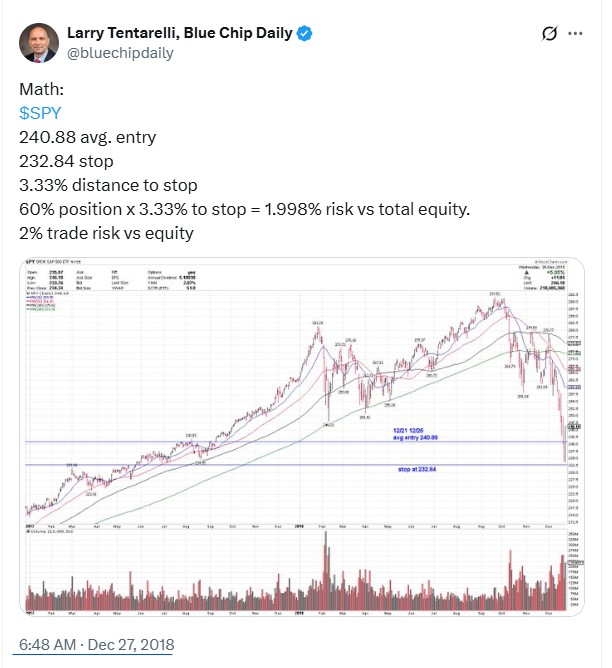Image resolution: width=612 pixels, height=668 pixels.
Task: Click the green up-arrow price change indicator
Action: (526, 273)
